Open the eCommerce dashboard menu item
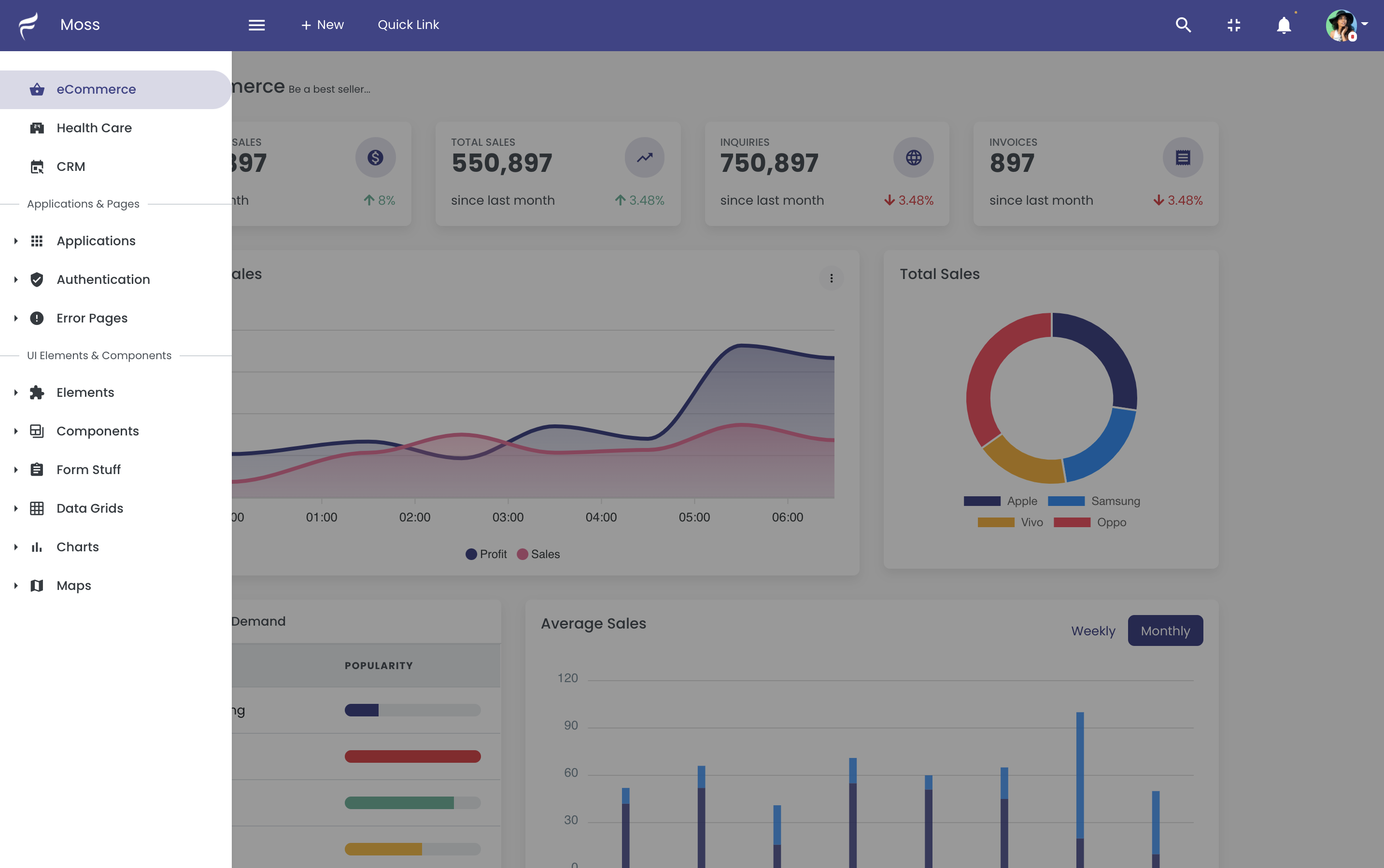This screenshot has height=868, width=1384. (x=115, y=90)
